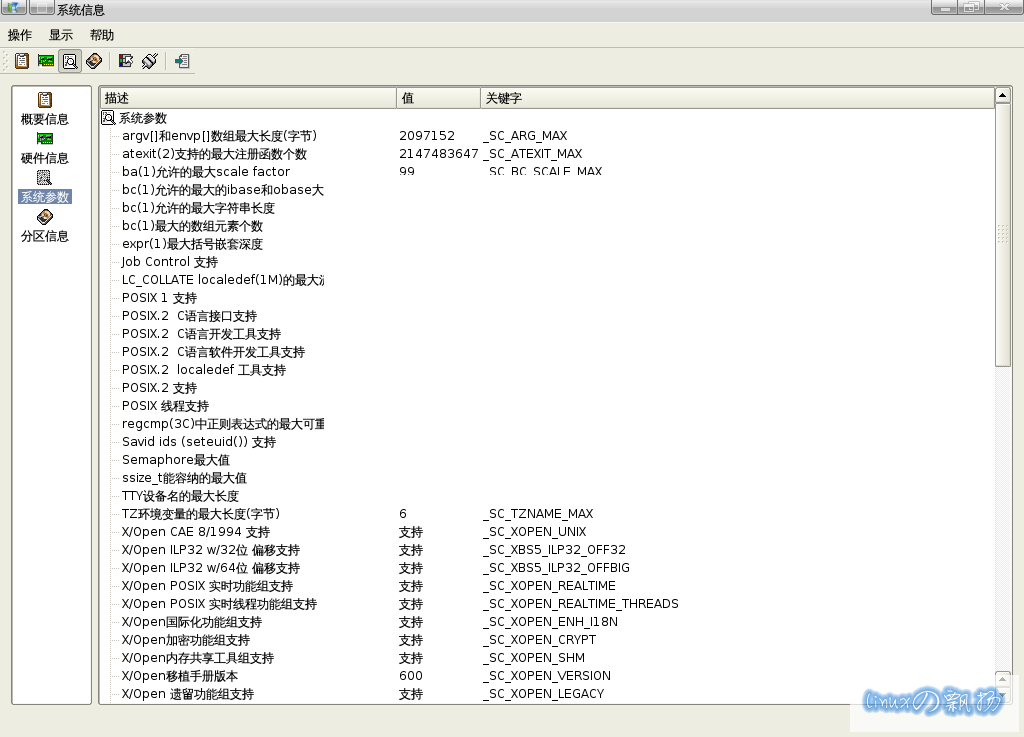
Task: Click the magnifier system parameters toolbar icon
Action: [70, 61]
